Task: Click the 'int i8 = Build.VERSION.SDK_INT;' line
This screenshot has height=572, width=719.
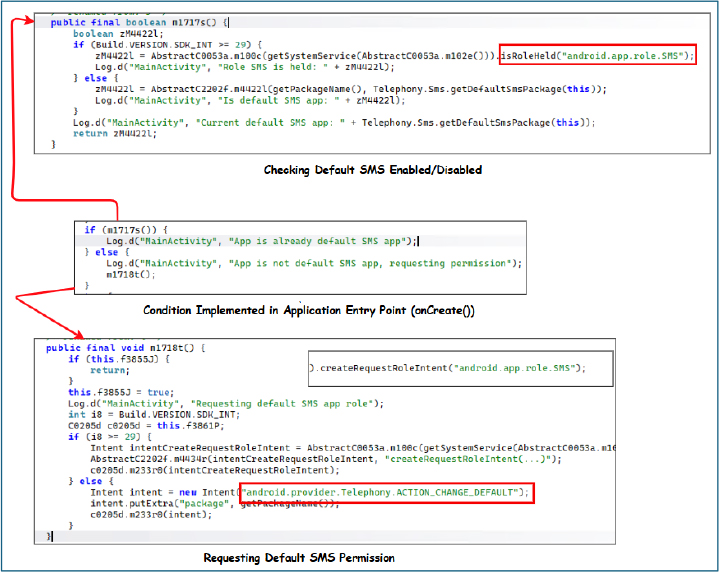Action: tap(154, 415)
